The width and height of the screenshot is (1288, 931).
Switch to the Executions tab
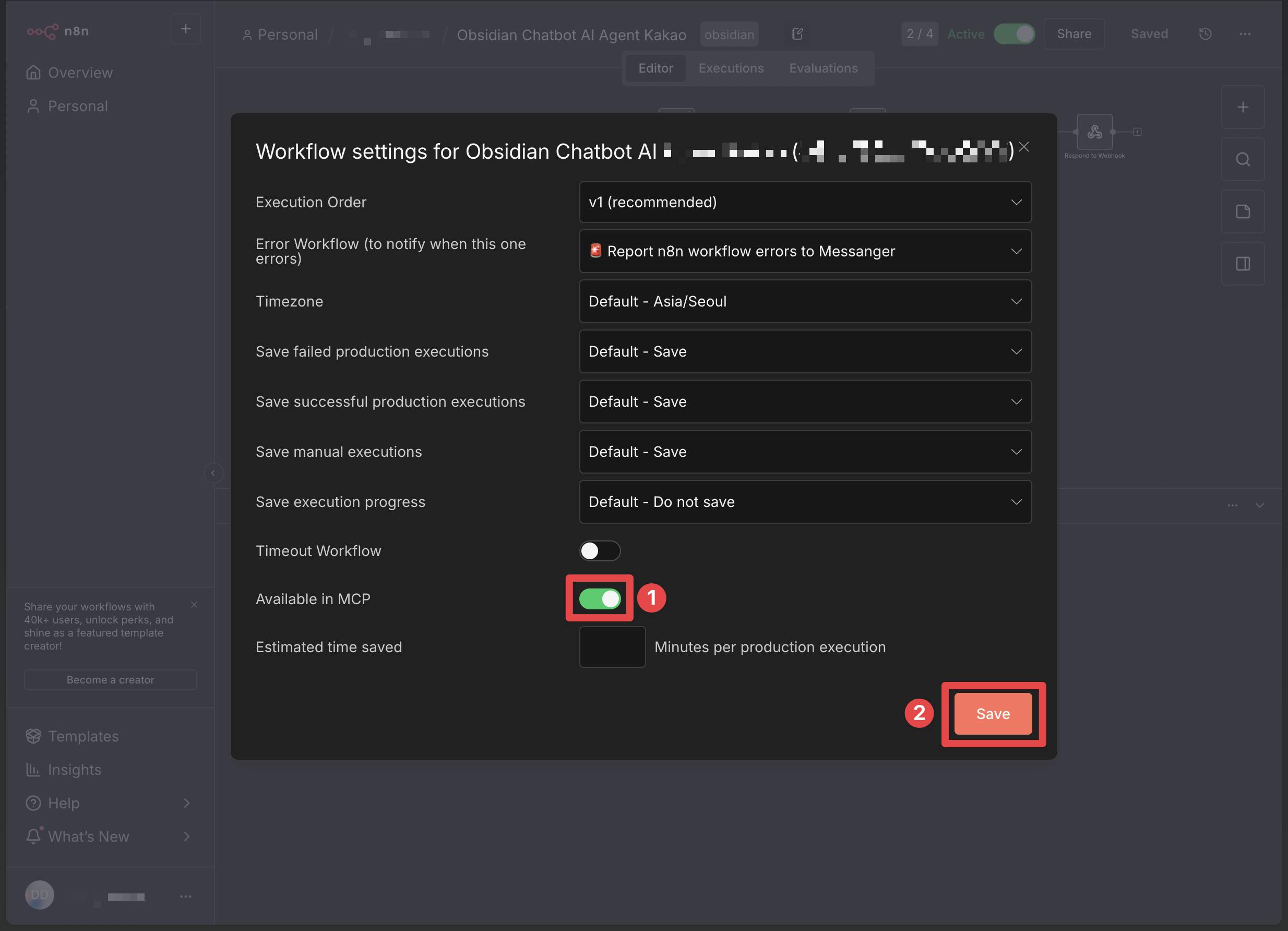click(x=731, y=68)
